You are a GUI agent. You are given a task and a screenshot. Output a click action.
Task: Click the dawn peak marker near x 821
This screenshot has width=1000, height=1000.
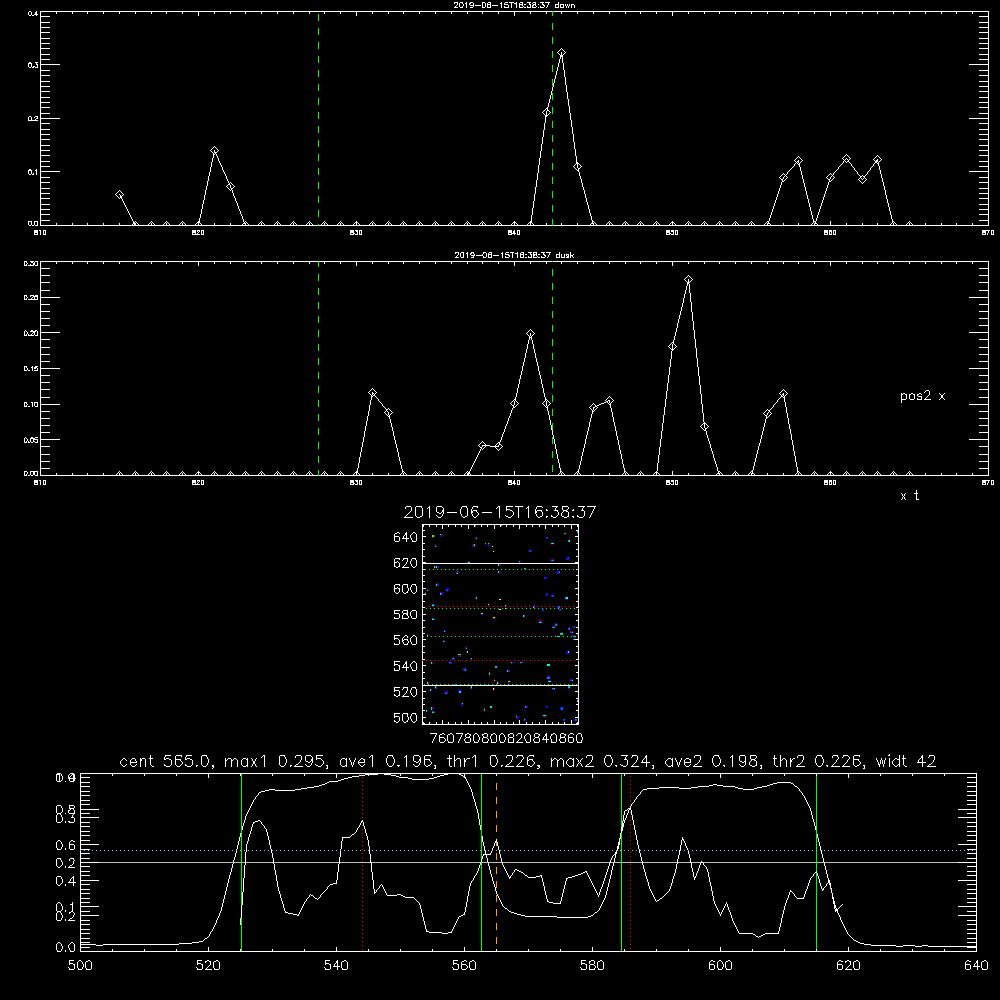click(215, 151)
